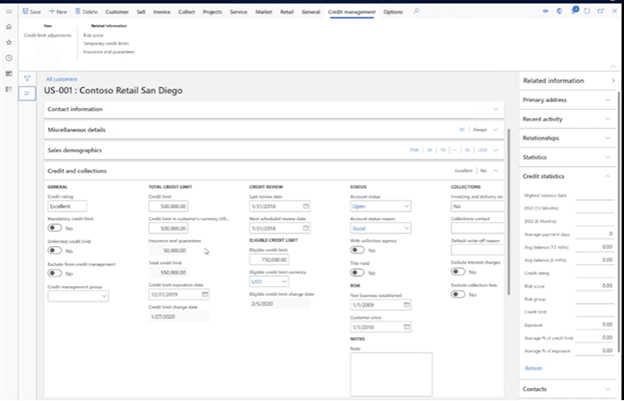Open page in new window icon

click(601, 12)
